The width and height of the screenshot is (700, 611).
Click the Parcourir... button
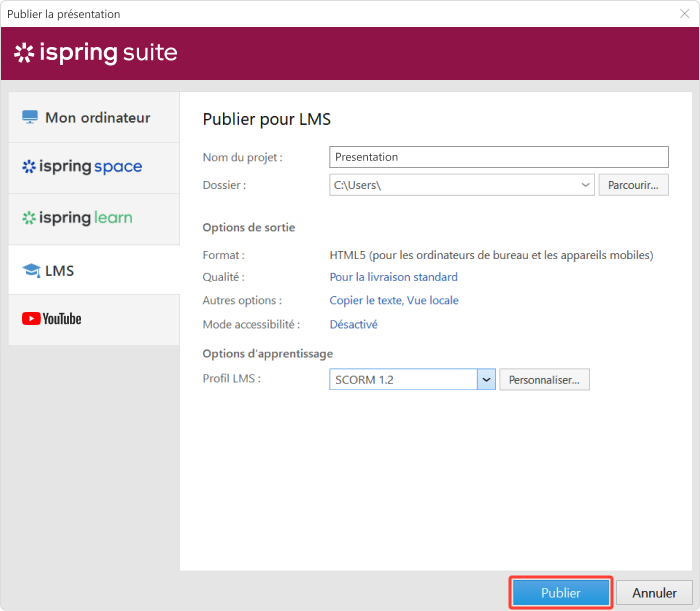coord(633,185)
